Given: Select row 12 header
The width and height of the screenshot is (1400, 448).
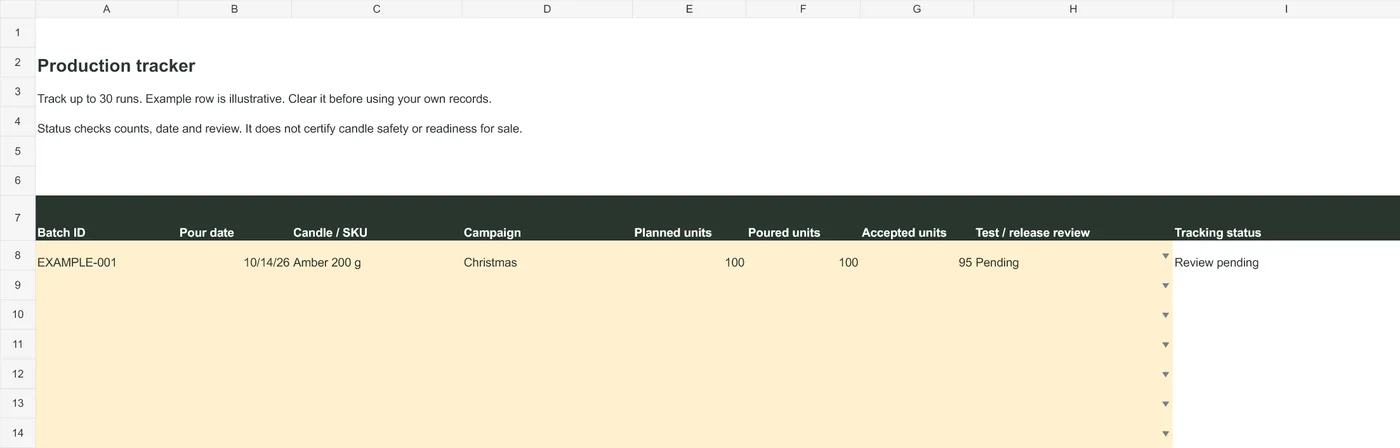Looking at the screenshot, I should (18, 374).
